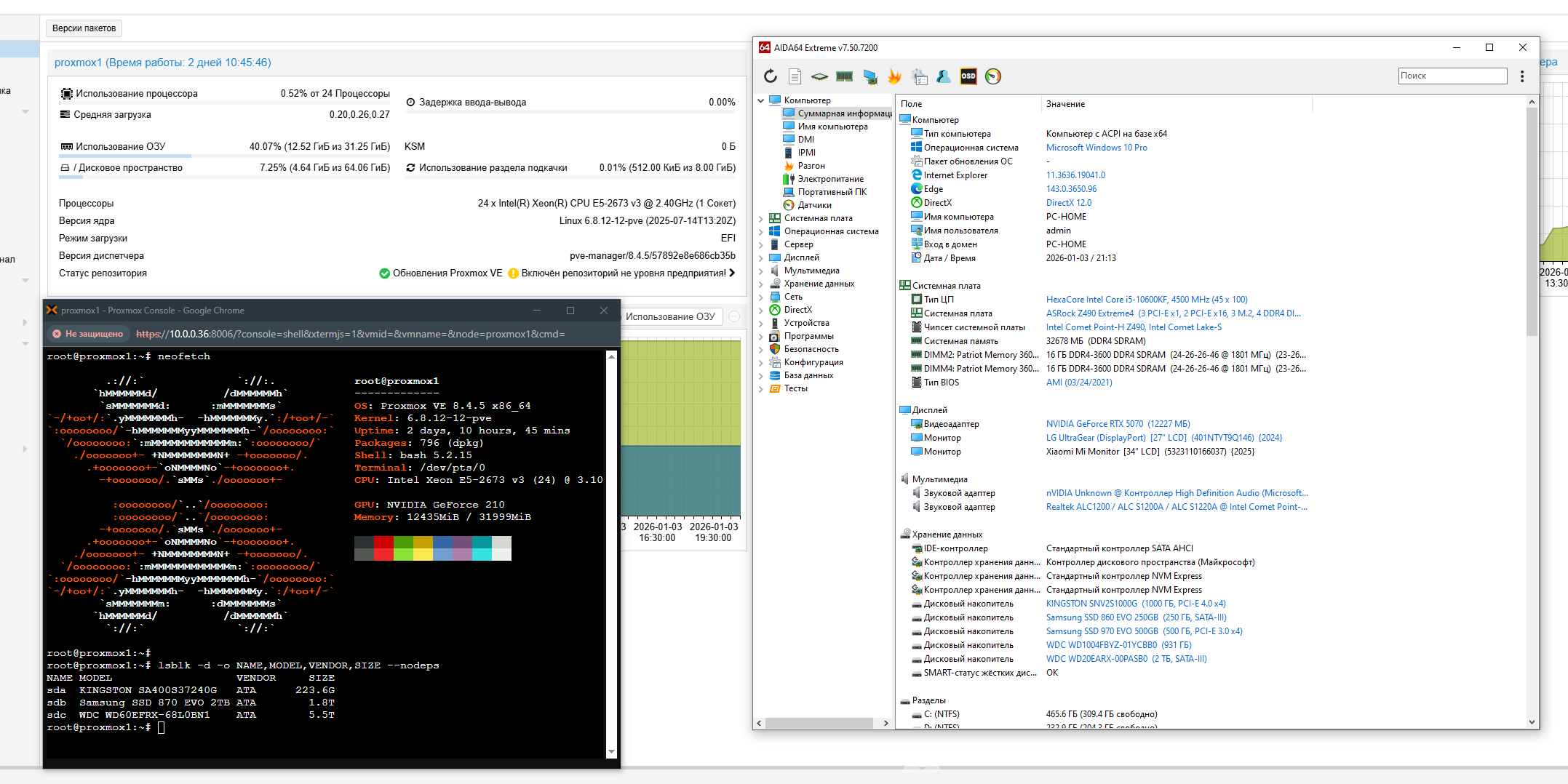Collapse the Компьютер tree node
Image resolution: width=1568 pixels, height=784 pixels.
click(x=761, y=100)
